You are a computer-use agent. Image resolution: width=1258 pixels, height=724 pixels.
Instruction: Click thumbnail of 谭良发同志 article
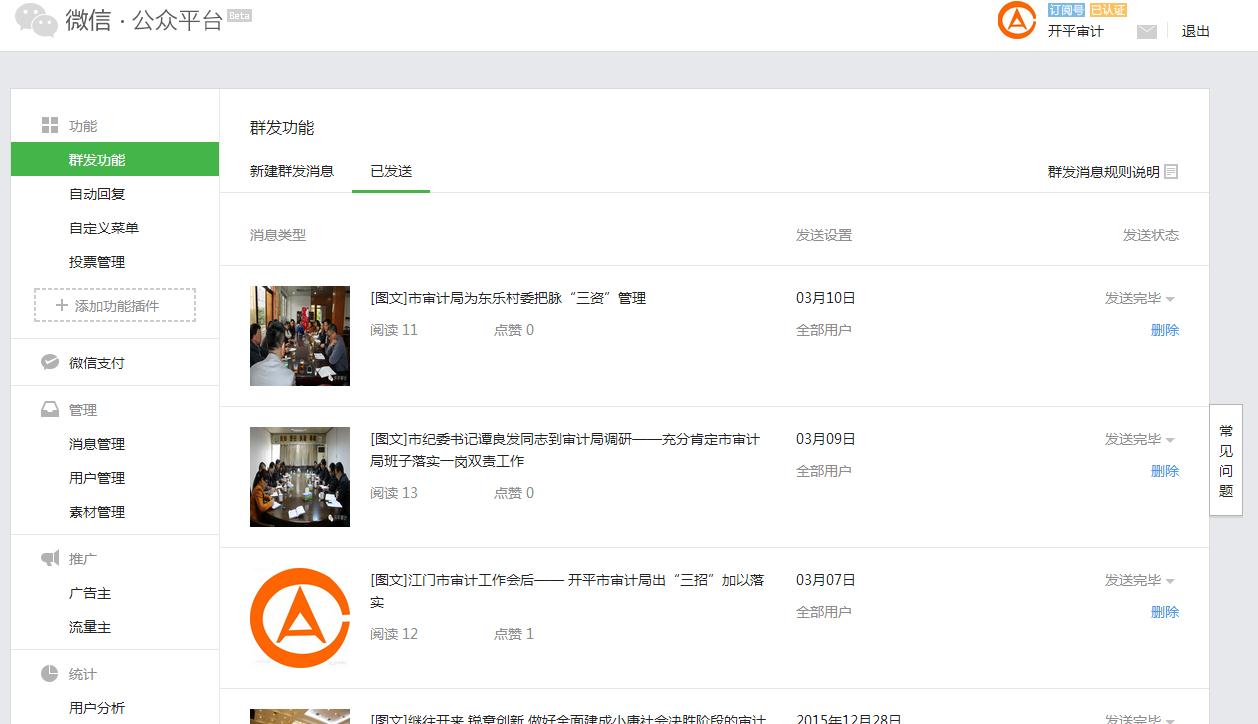pos(300,477)
